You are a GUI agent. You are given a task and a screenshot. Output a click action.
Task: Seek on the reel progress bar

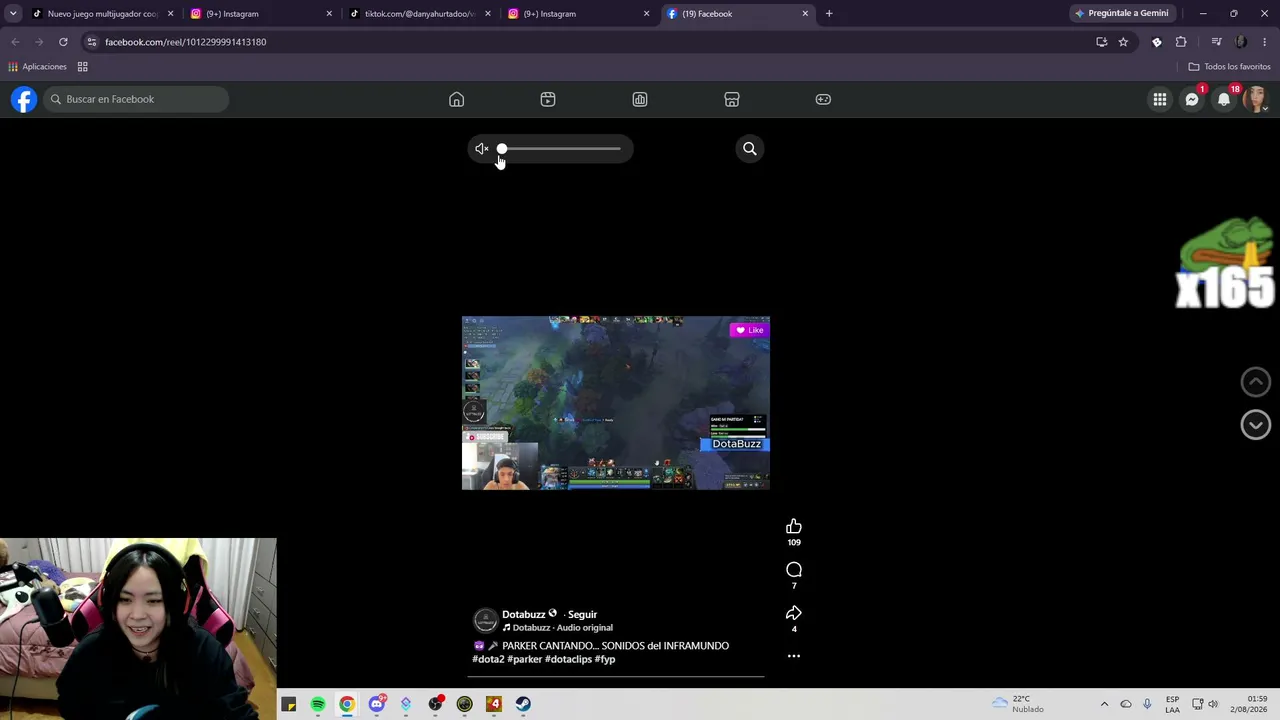pos(616,677)
